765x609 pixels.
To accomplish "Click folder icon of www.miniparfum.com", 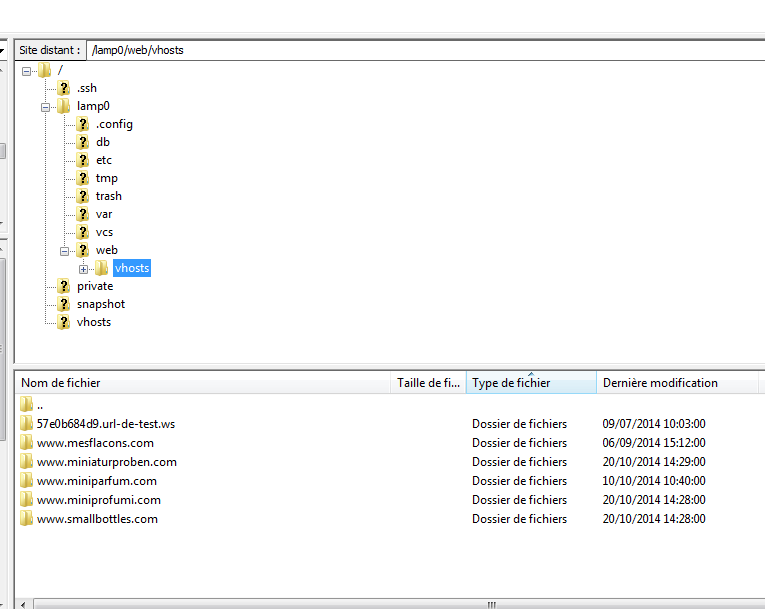I will click(x=26, y=480).
